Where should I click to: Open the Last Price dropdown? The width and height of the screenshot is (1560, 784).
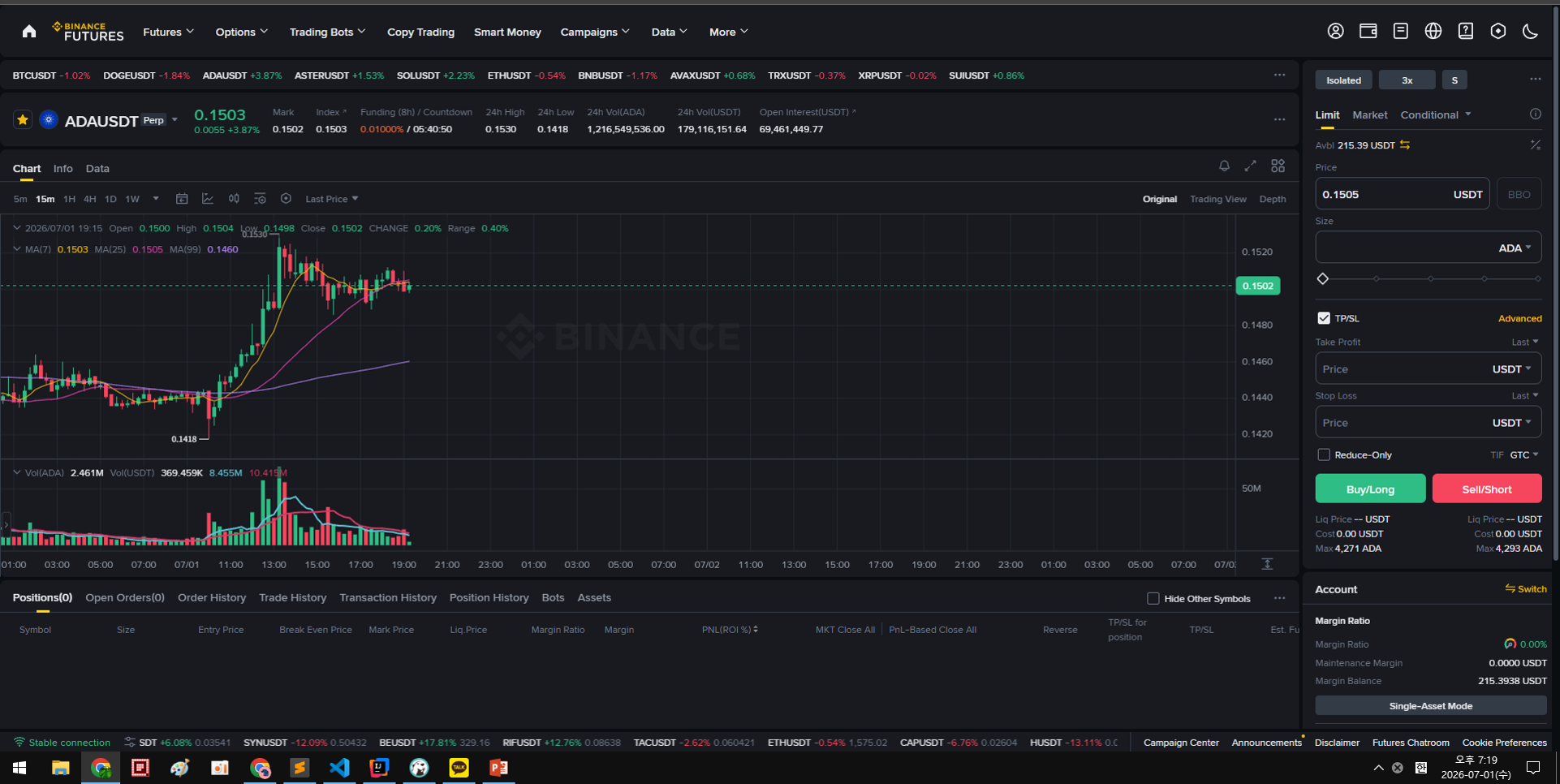[331, 199]
